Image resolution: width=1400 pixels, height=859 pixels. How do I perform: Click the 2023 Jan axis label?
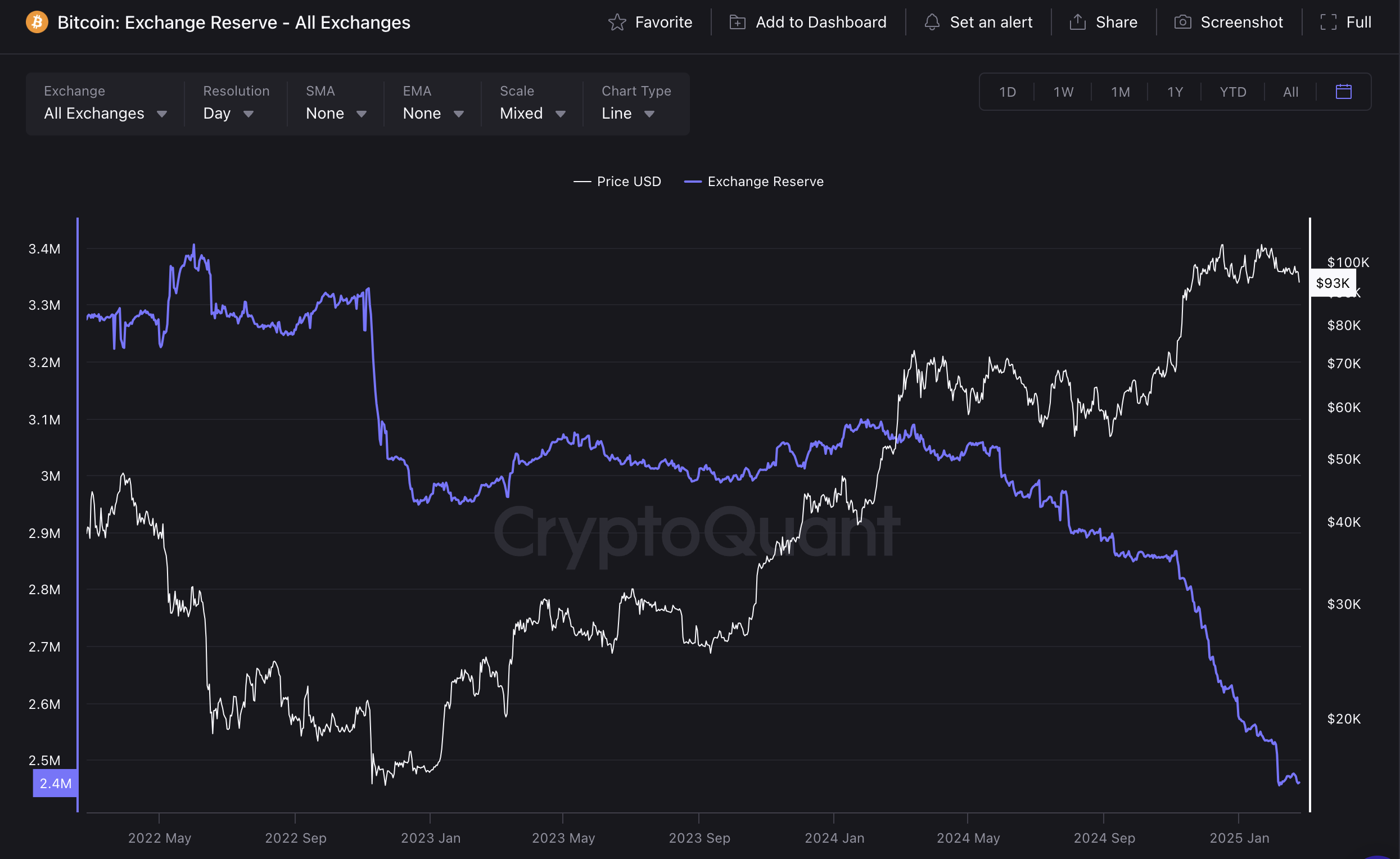click(431, 838)
